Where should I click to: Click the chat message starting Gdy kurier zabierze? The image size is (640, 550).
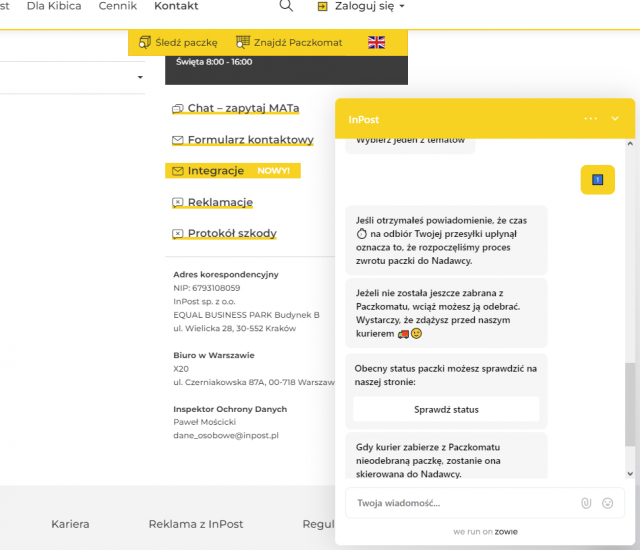pos(446,456)
